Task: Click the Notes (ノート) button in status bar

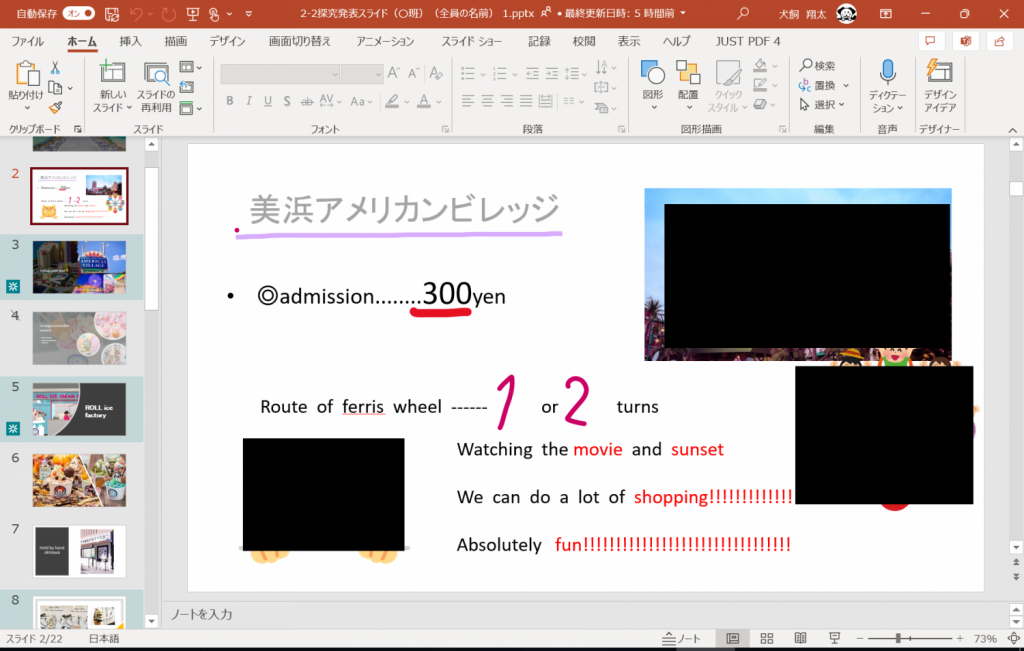Action: 682,638
